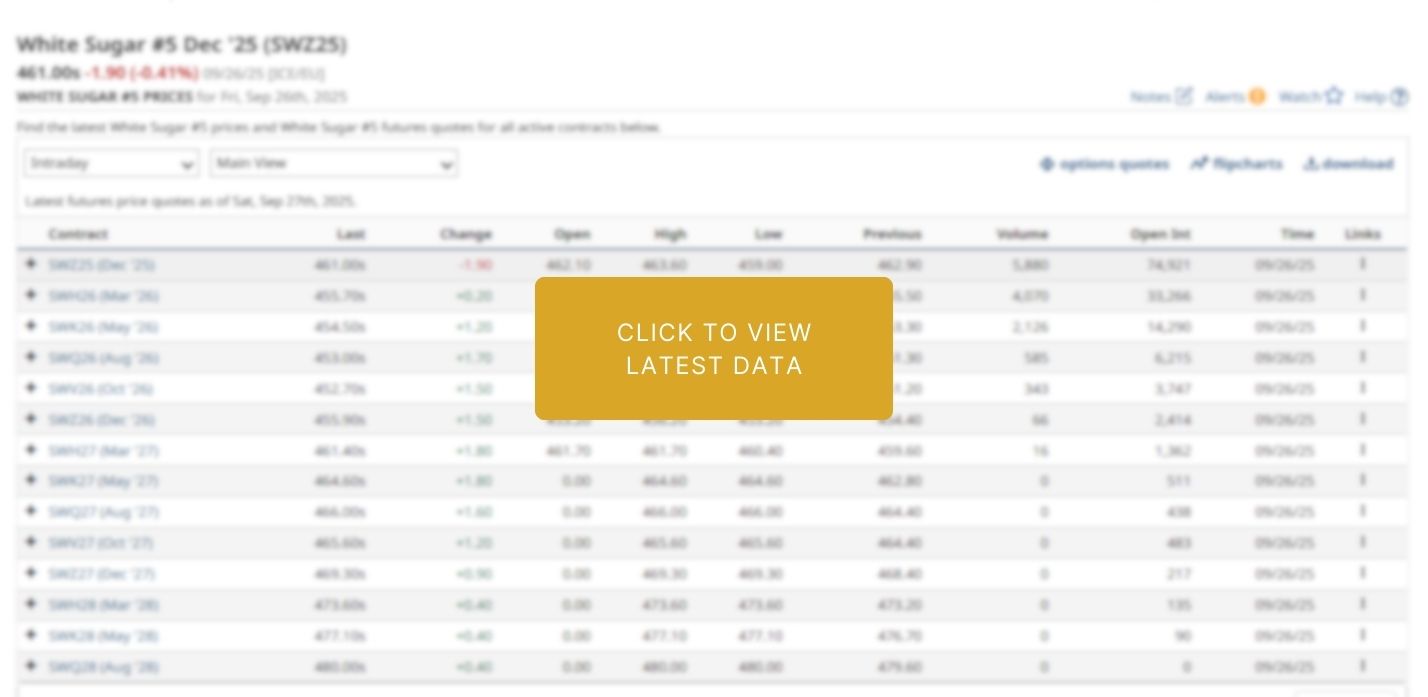Open the Help question mark icon
The width and height of the screenshot is (1428, 697).
[x=1399, y=97]
